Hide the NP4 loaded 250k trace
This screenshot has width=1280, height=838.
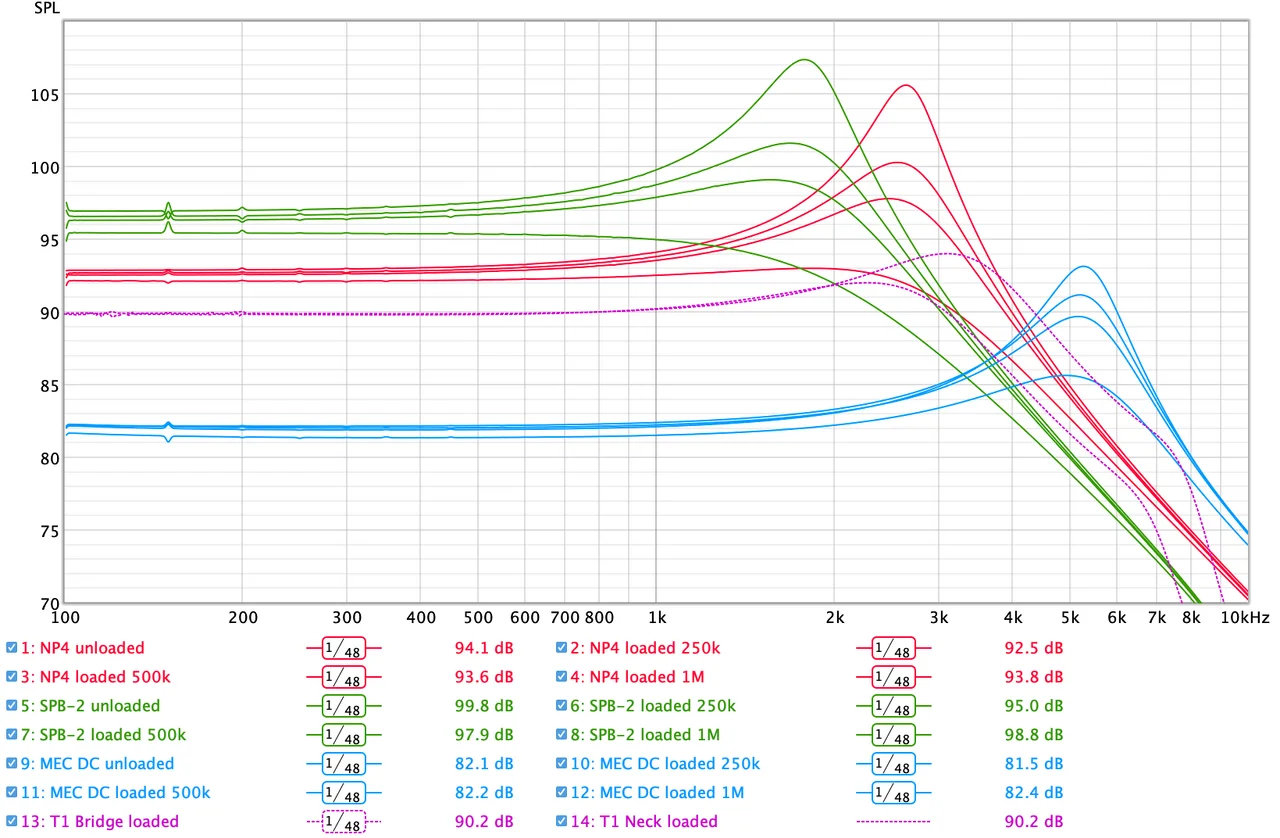[562, 648]
